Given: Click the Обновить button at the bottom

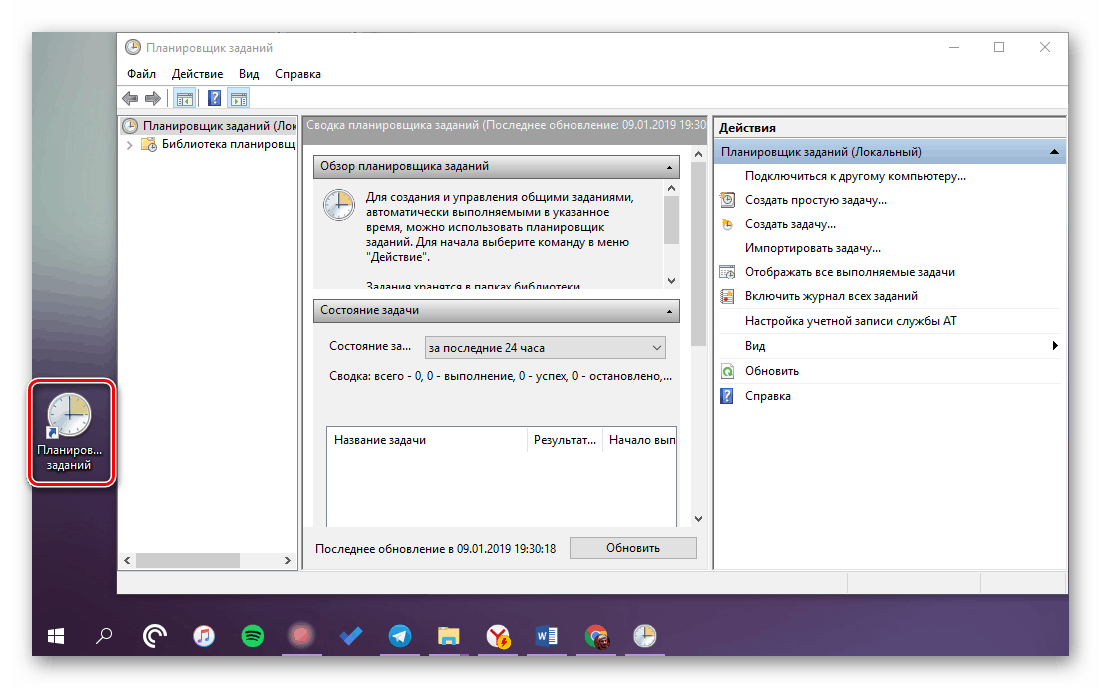Looking at the screenshot, I should pyautogui.click(x=633, y=548).
